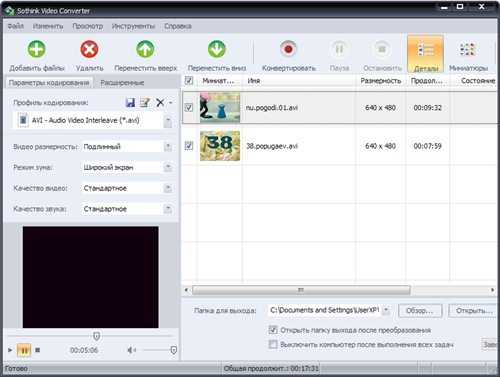The image size is (500, 377).
Task: Uncheck the 38.popugaev.avi file checkbox
Action: (189, 146)
